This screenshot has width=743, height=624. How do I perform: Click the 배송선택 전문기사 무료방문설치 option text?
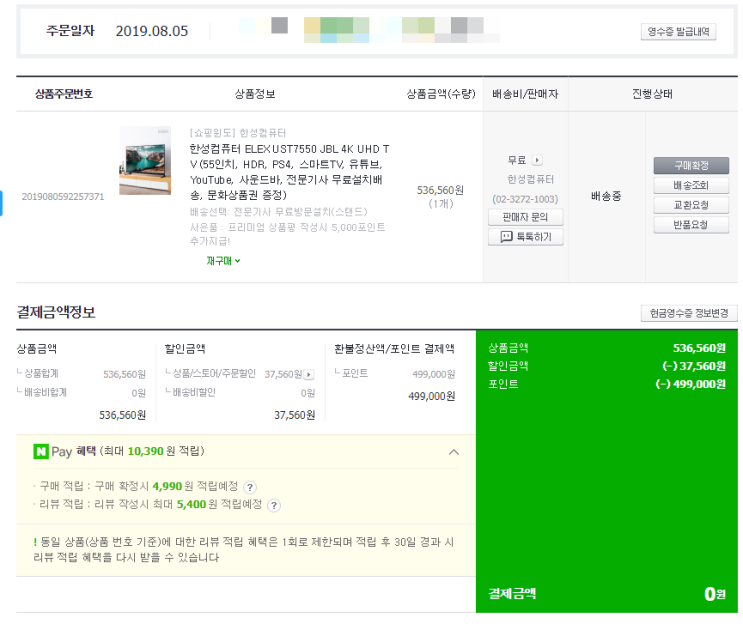coord(279,212)
